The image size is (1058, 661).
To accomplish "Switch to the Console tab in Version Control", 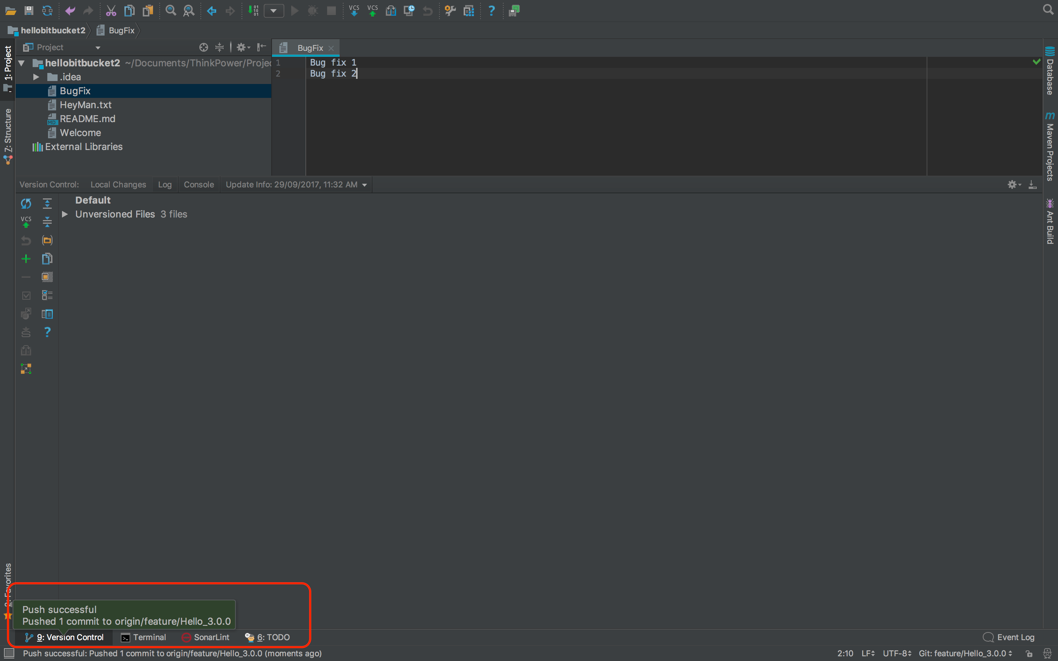I will pos(199,185).
